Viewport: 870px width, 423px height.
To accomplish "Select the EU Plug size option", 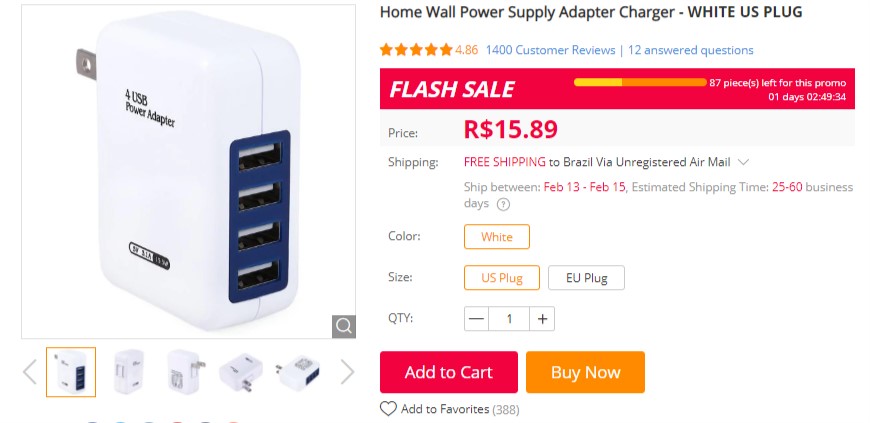I will (586, 278).
